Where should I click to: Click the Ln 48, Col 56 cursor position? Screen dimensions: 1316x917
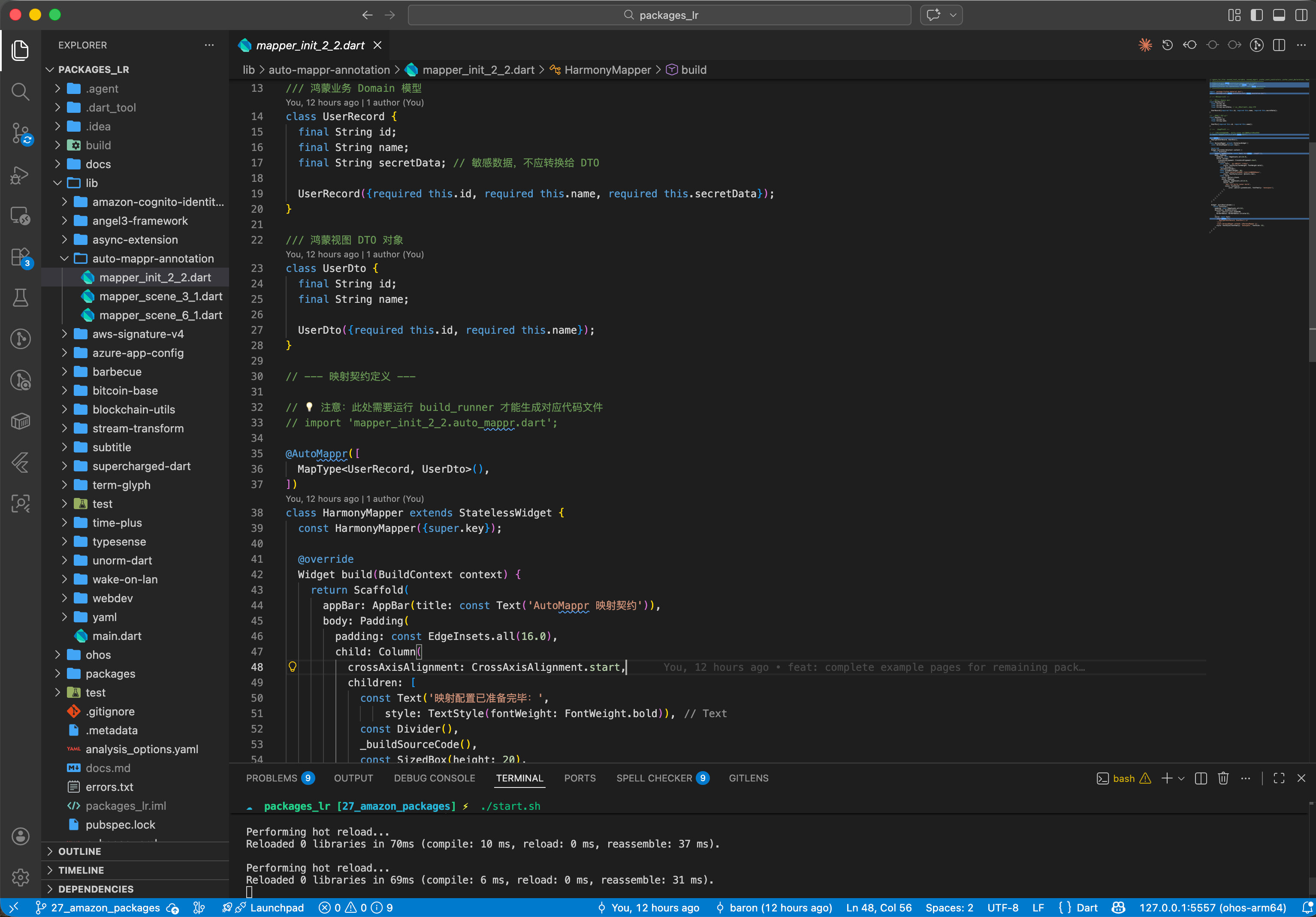click(878, 907)
